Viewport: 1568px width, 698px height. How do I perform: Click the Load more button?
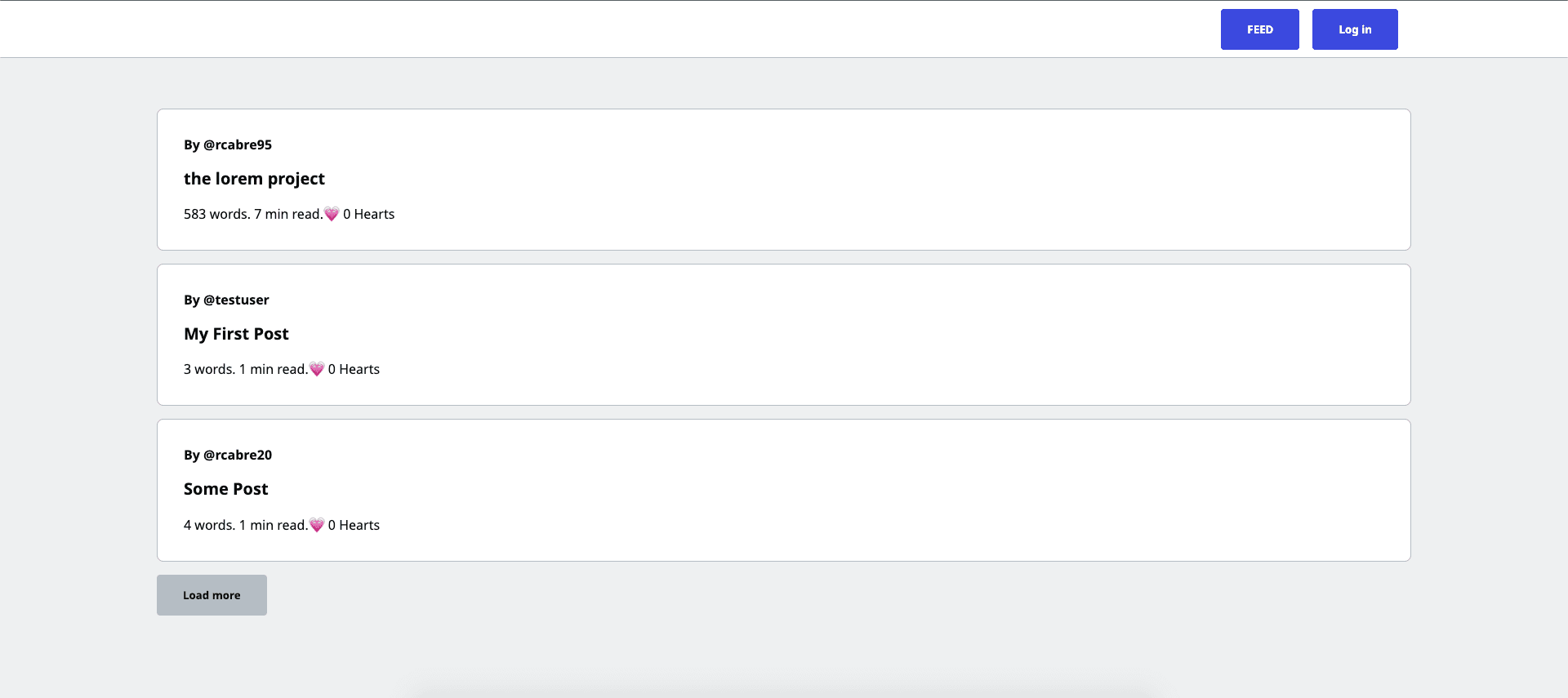pos(212,595)
